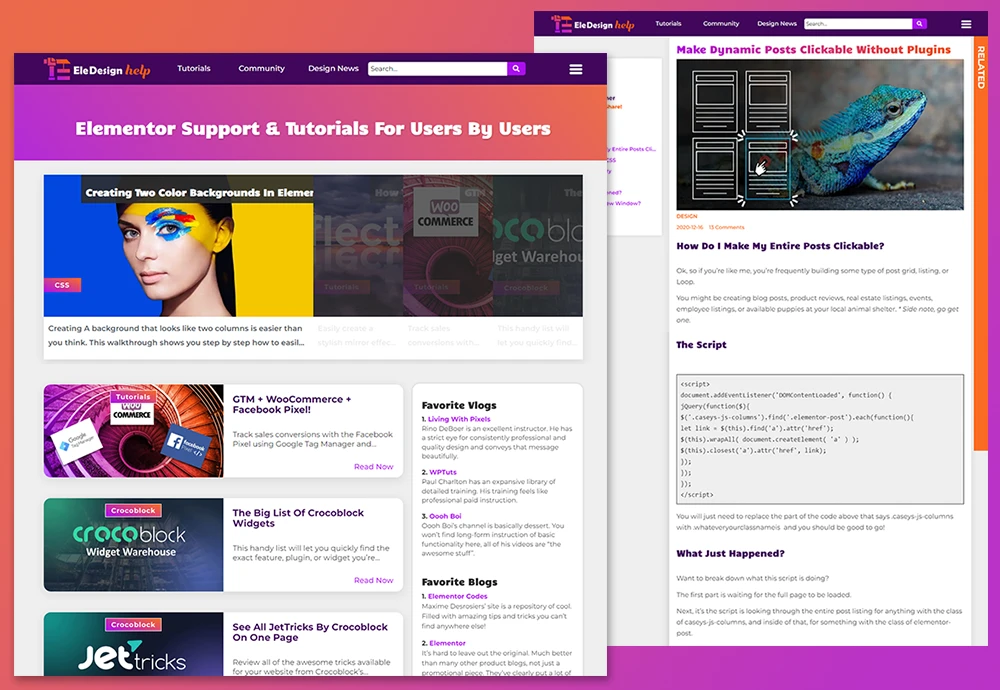
Task: Open the WPTuts vlog link
Action: coord(441,471)
